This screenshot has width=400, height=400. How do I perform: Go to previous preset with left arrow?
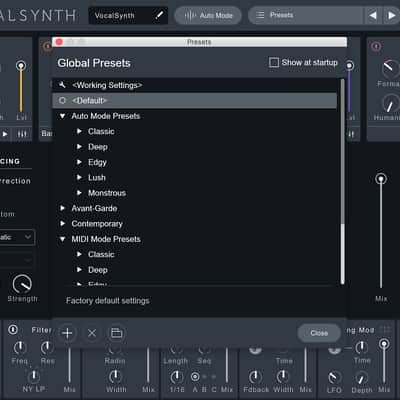[373, 15]
